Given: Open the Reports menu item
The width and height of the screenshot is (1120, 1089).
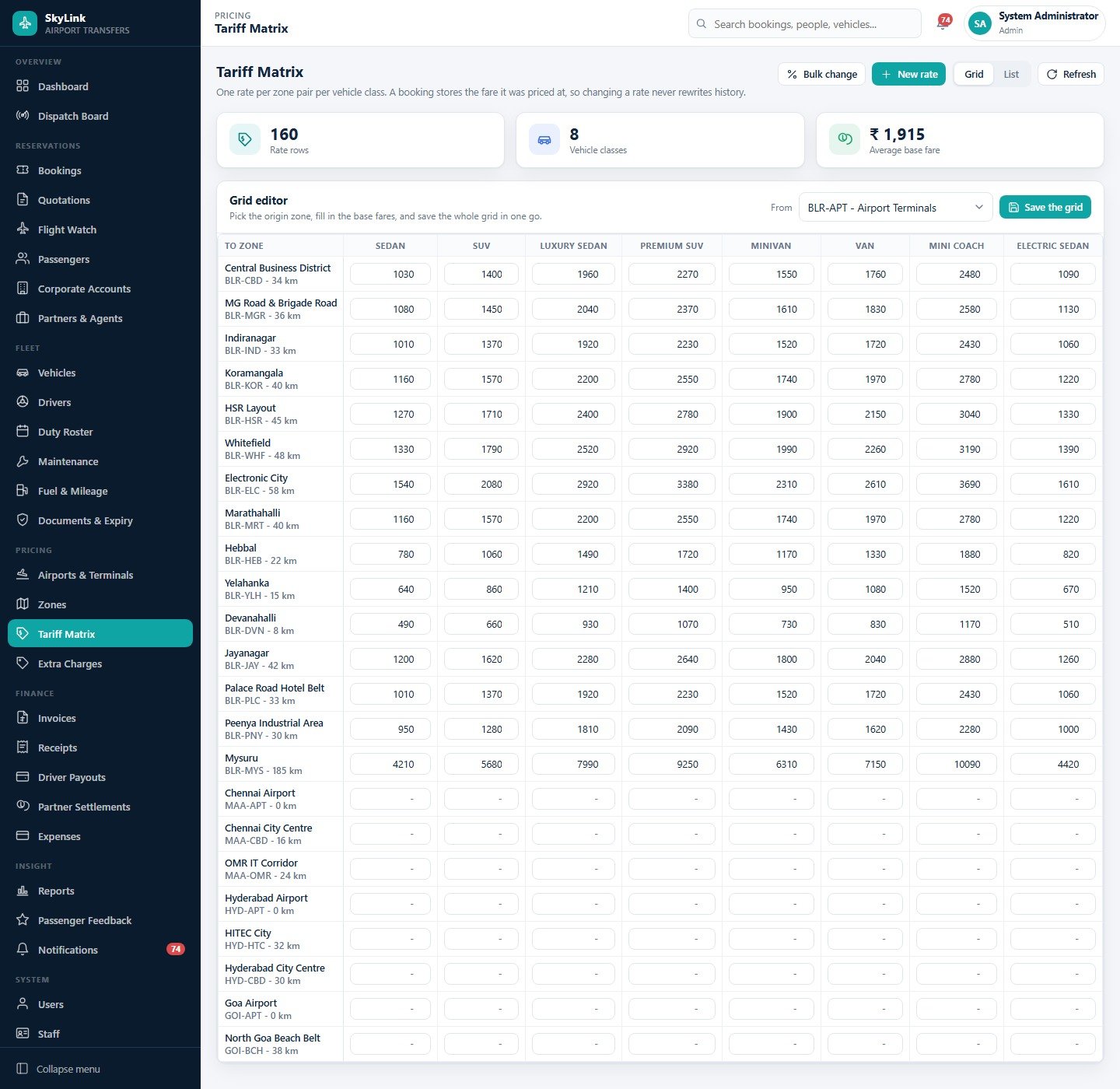Looking at the screenshot, I should (100, 891).
